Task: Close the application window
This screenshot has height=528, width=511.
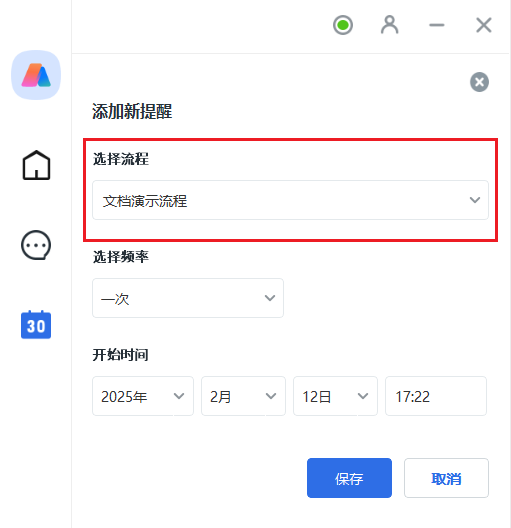Action: [484, 25]
